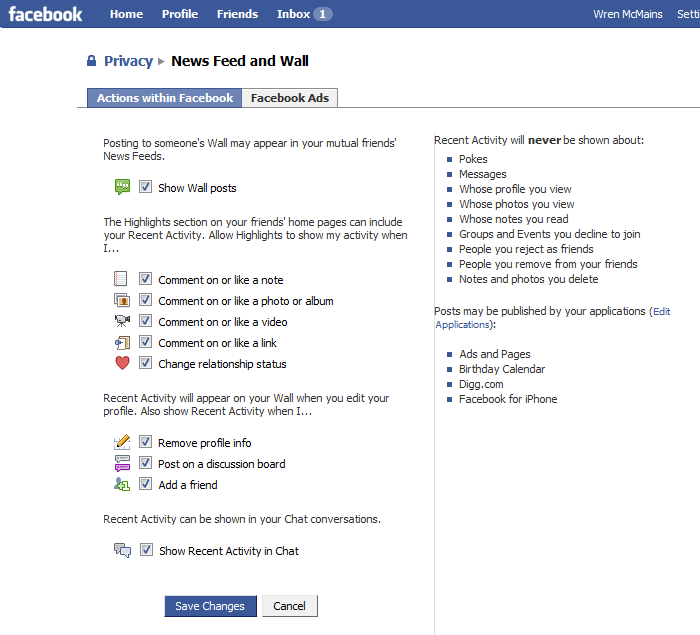Click the Inbox unread count badge
The height and width of the screenshot is (635, 700).
[322, 14]
